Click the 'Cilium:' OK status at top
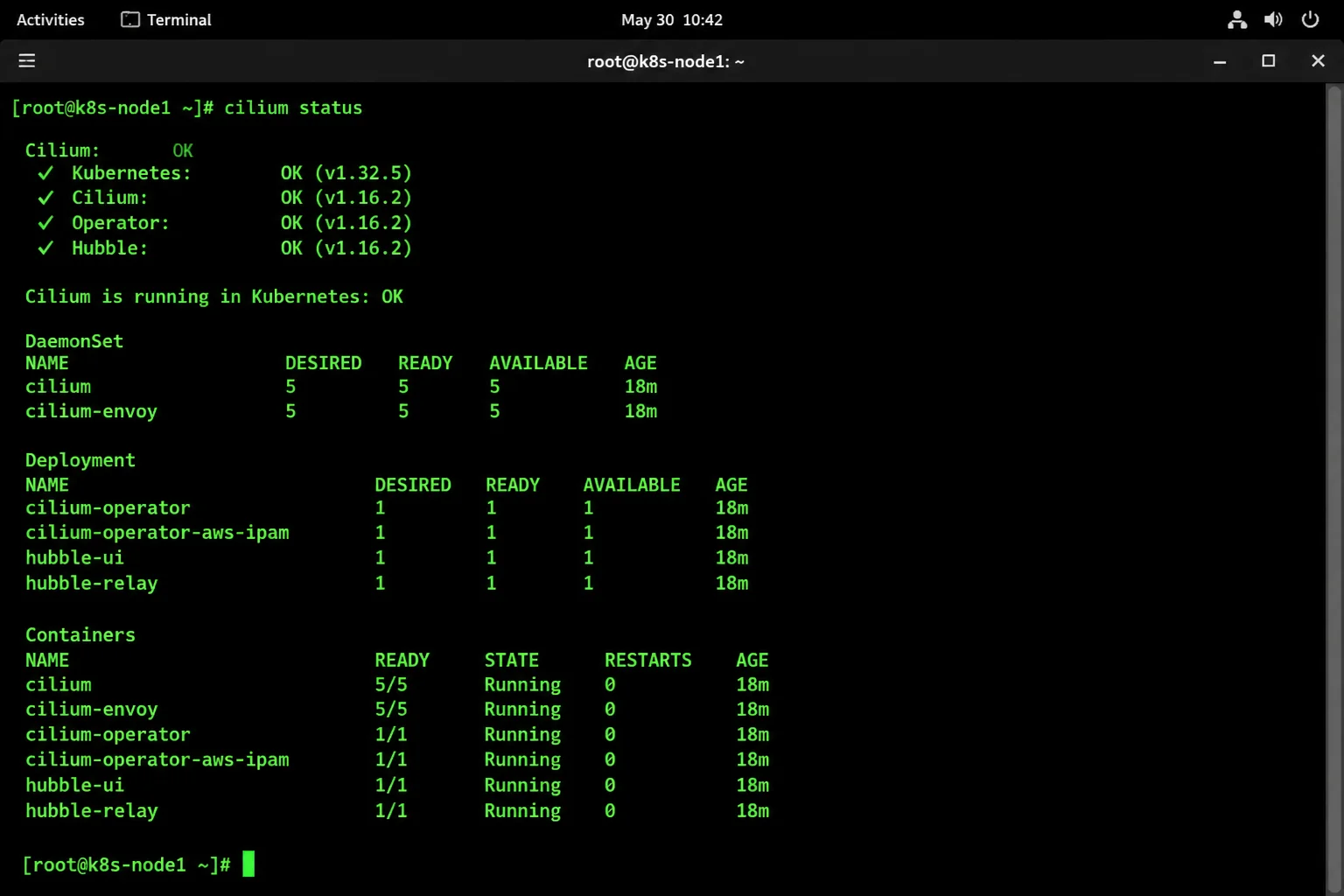This screenshot has width=1344, height=896. (183, 150)
